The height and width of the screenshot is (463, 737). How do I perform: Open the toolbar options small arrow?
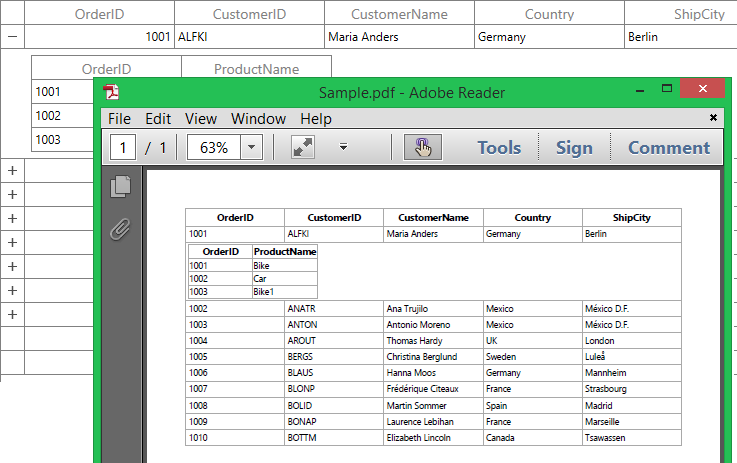click(343, 147)
